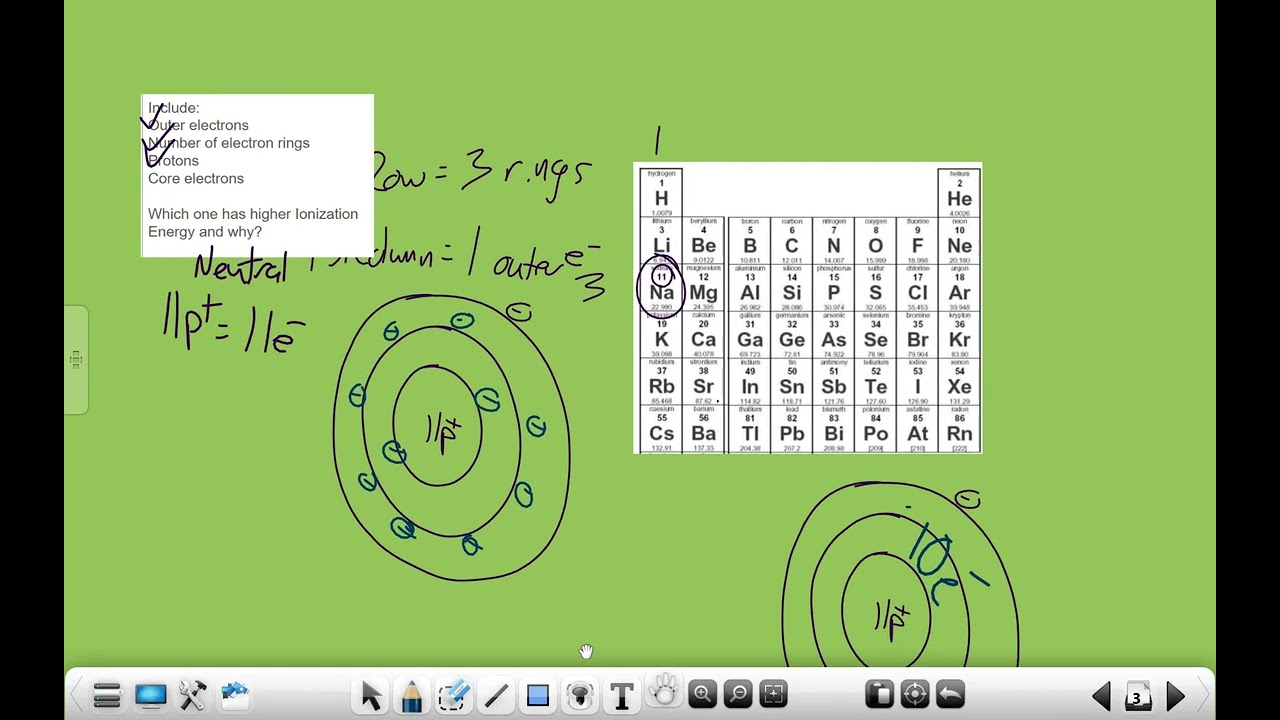
Task: Go to the next page arrow
Action: [1175, 696]
